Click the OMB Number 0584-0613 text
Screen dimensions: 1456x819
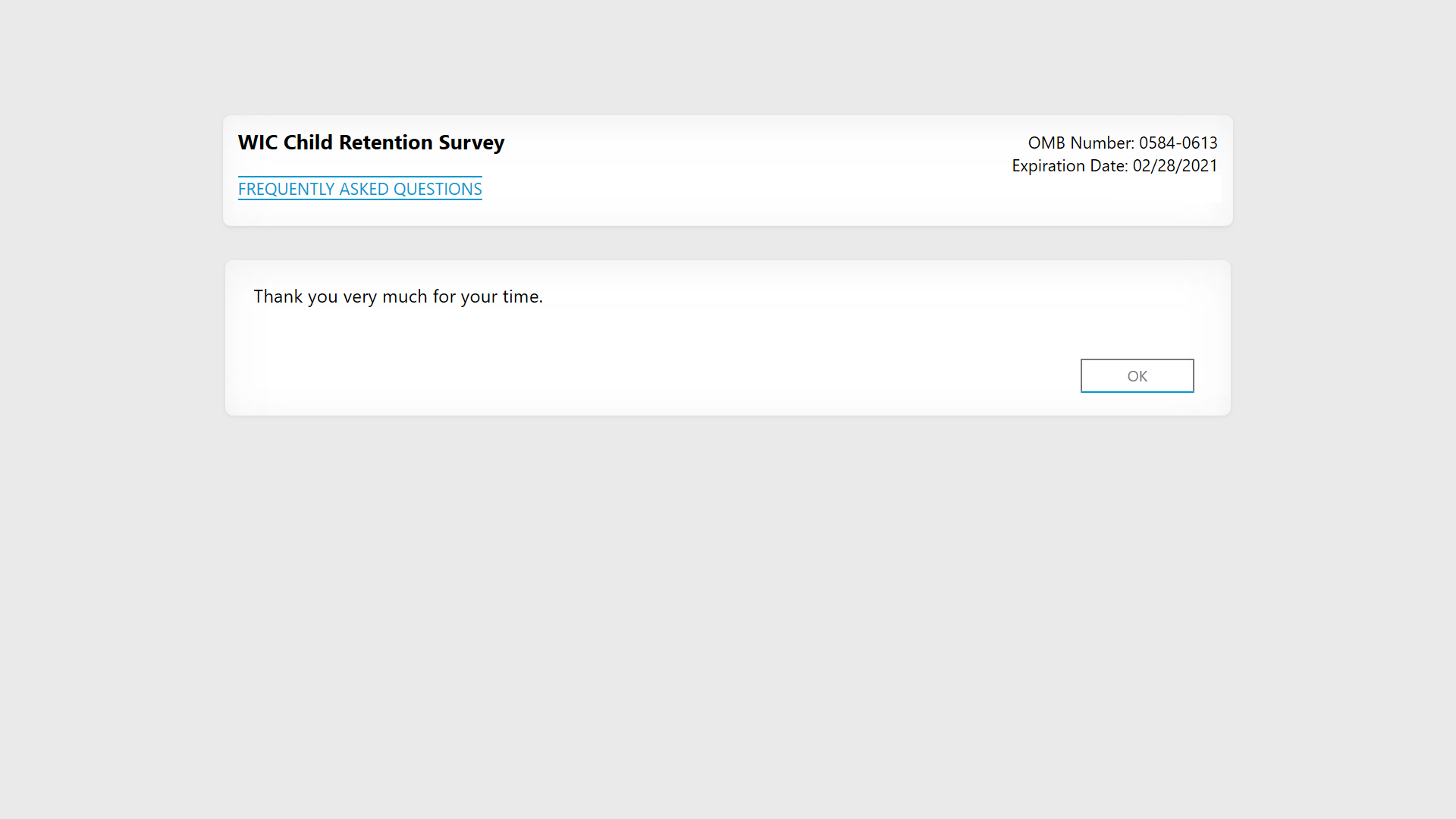(1122, 143)
